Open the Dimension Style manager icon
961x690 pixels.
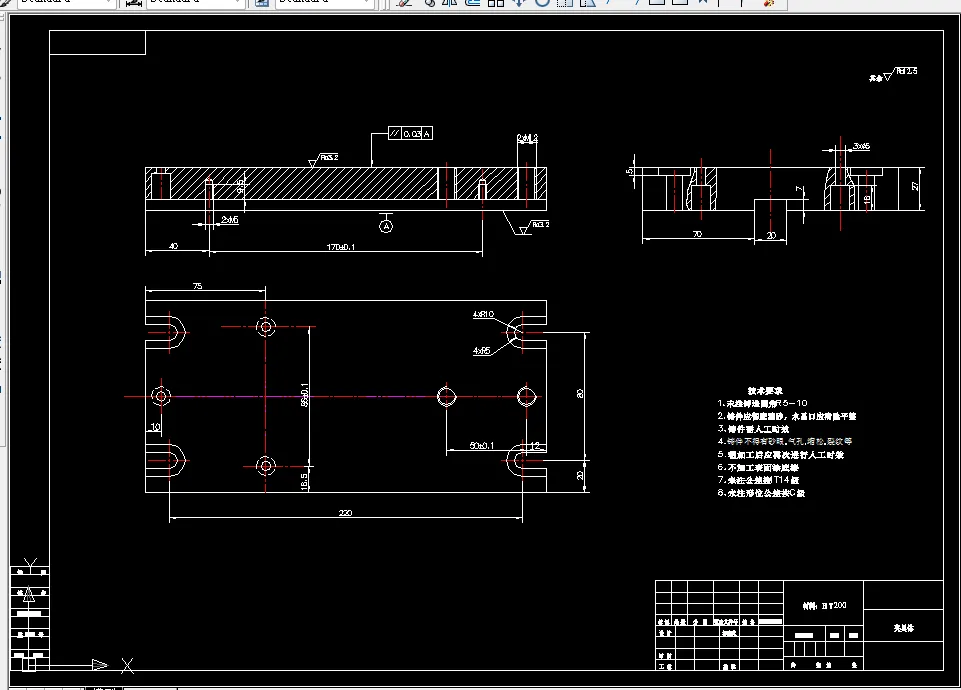coord(134,2)
